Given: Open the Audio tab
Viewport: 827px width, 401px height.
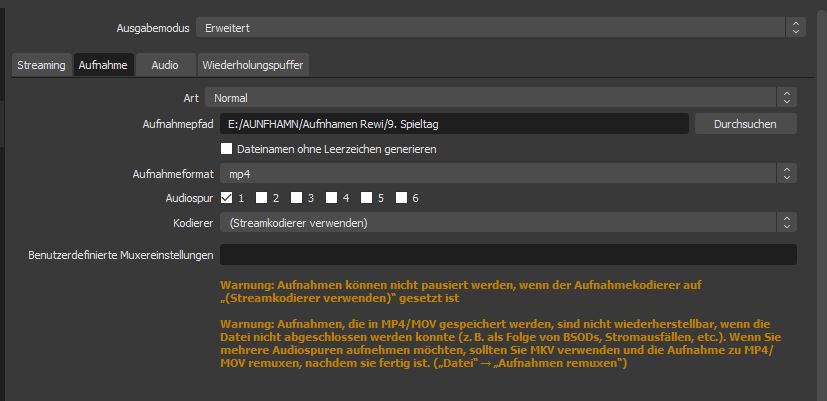Looking at the screenshot, I should (x=165, y=65).
